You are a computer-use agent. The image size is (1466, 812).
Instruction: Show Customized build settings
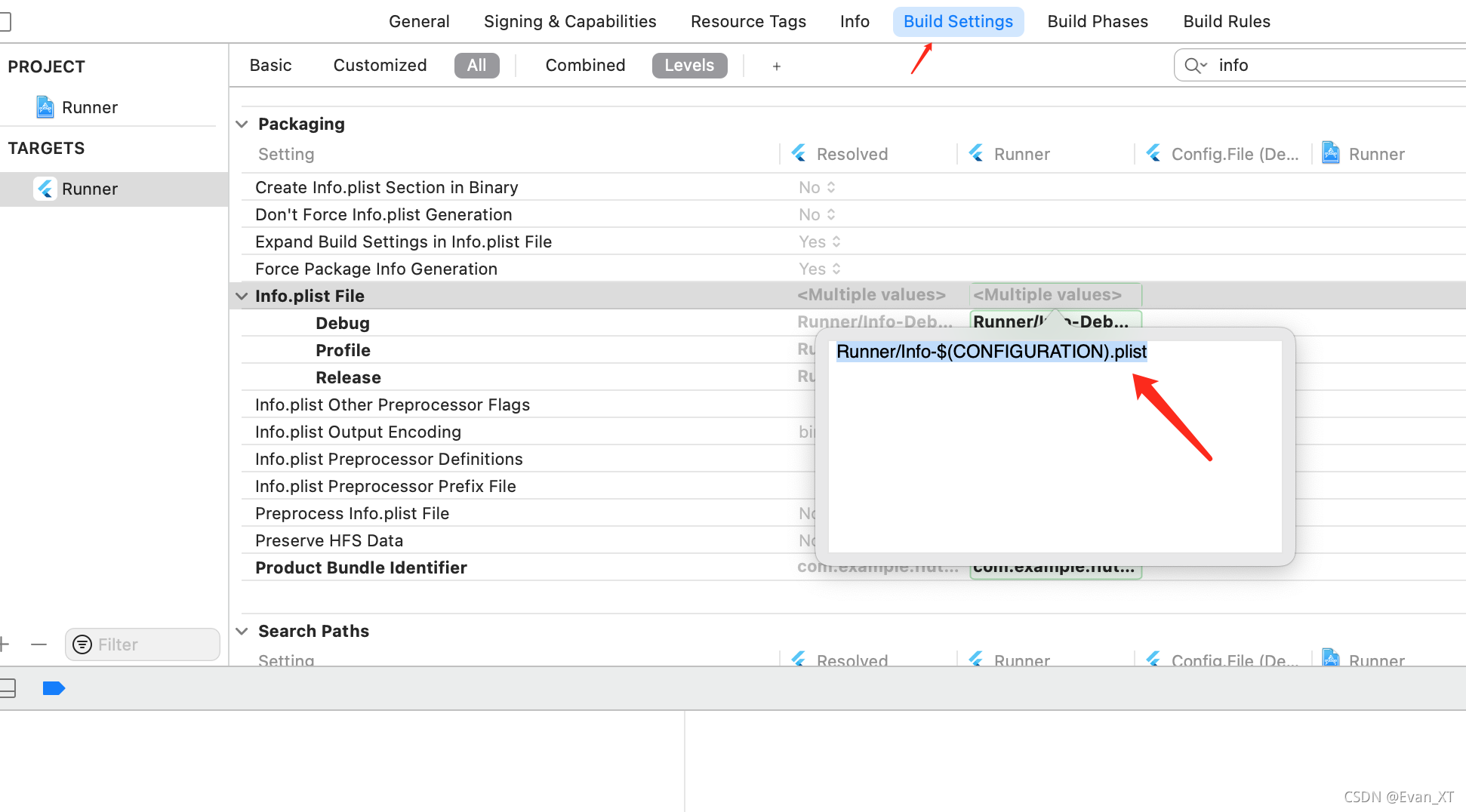380,65
